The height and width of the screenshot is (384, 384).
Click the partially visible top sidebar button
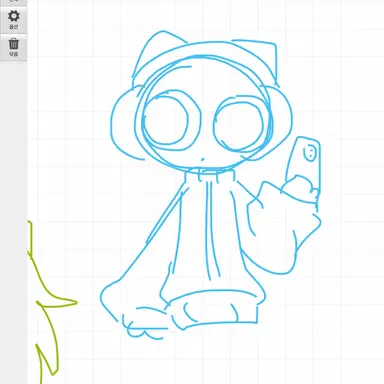tap(13, 2)
